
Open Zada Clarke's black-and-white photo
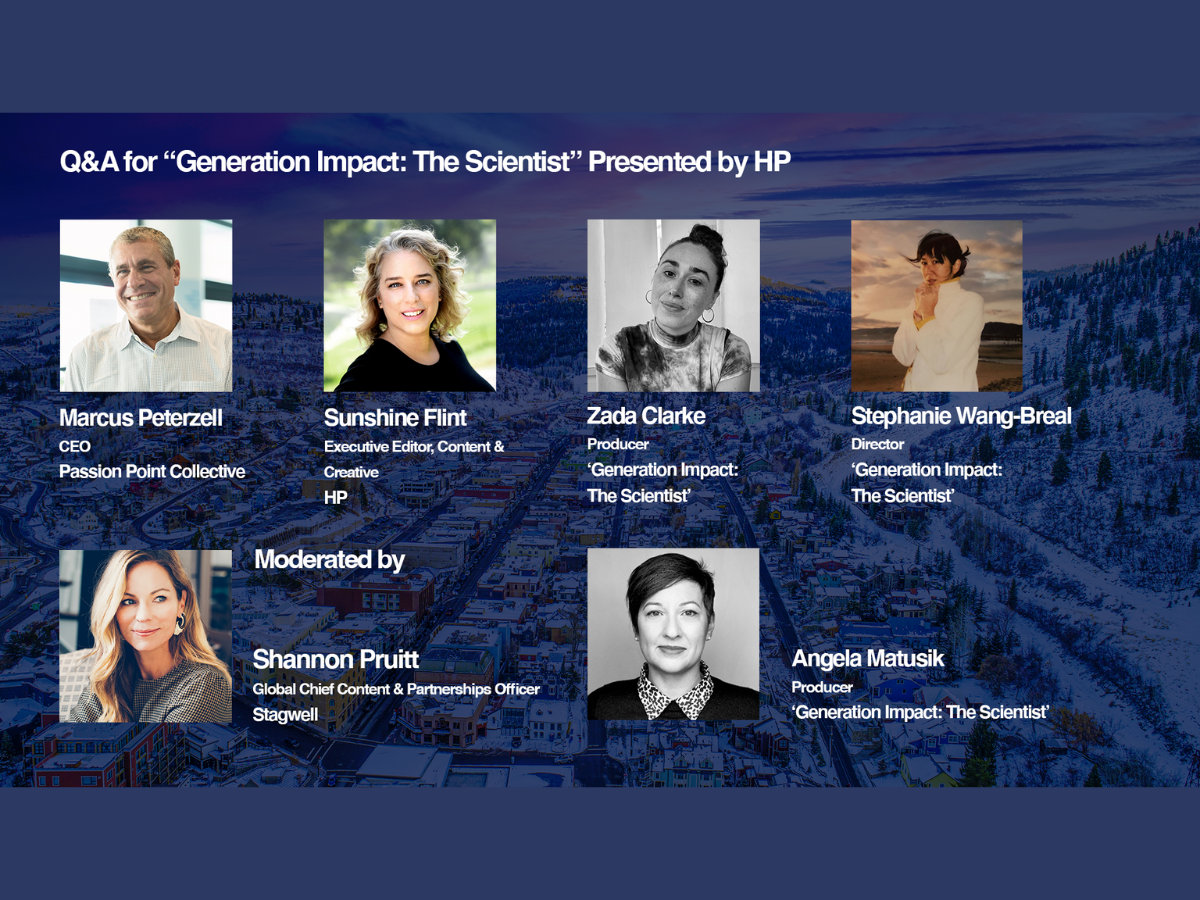(x=673, y=305)
